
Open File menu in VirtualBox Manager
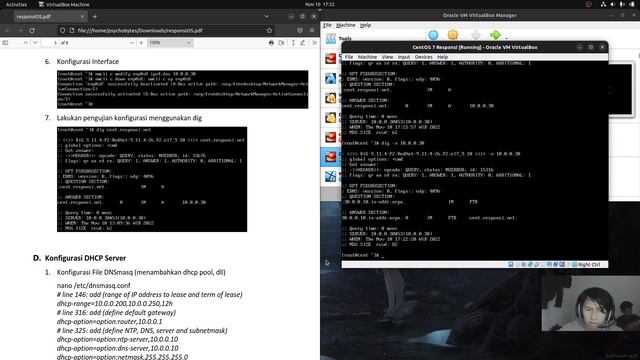327,25
